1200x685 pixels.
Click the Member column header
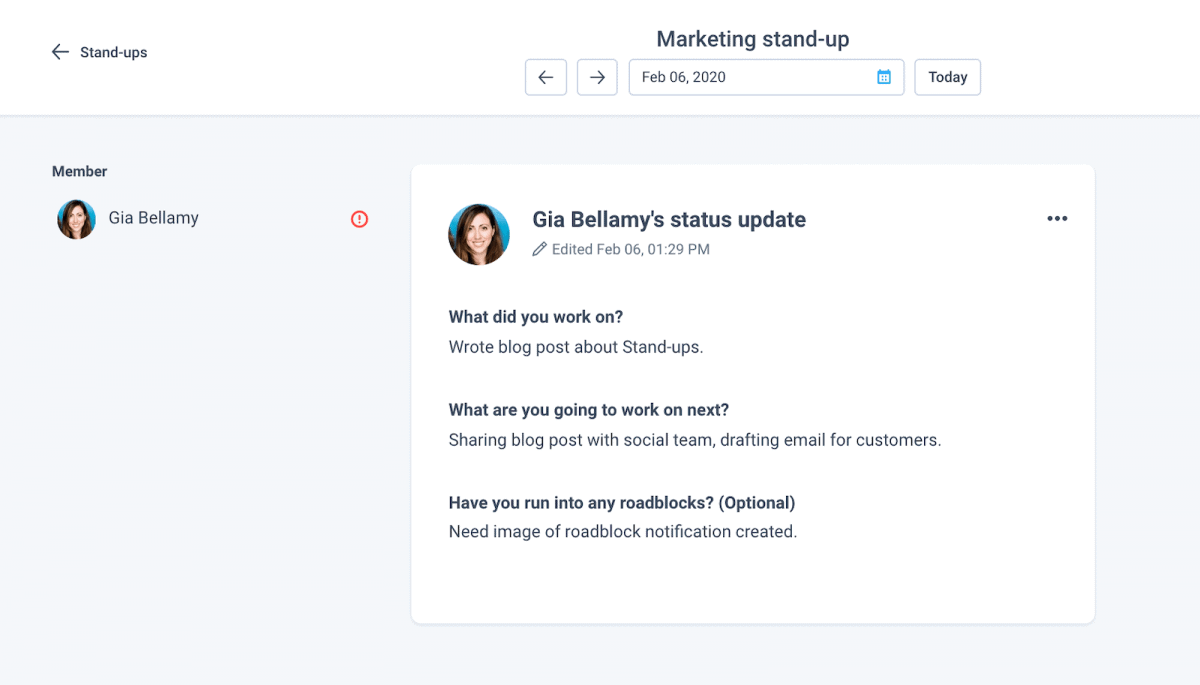tap(79, 171)
